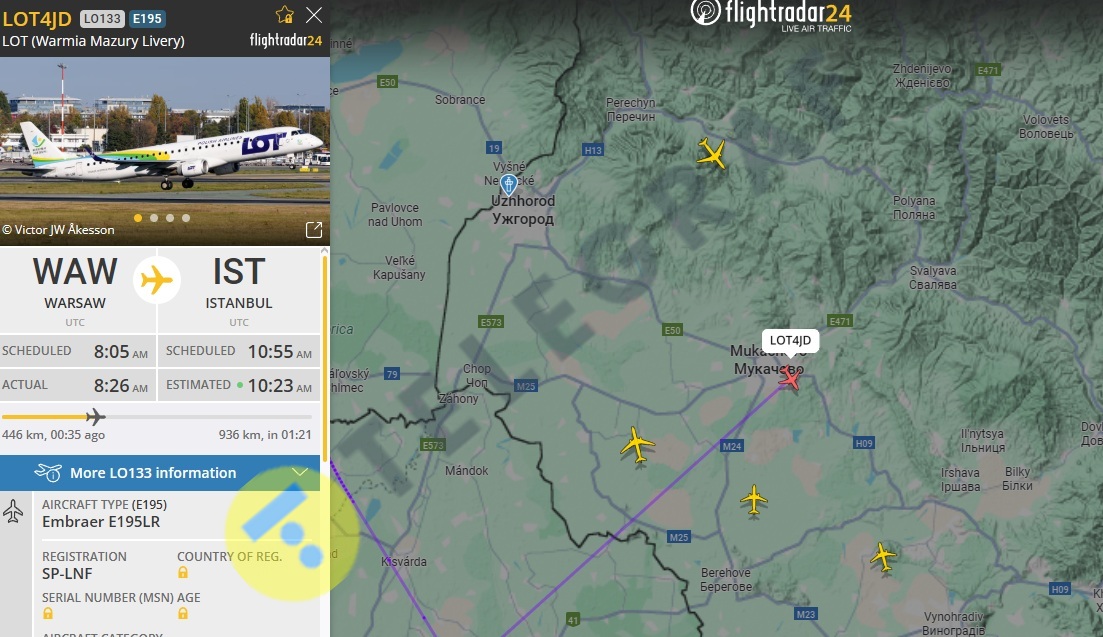Click the flight progress bar plane marker
Screen dimensions: 1103x637
coord(96,417)
